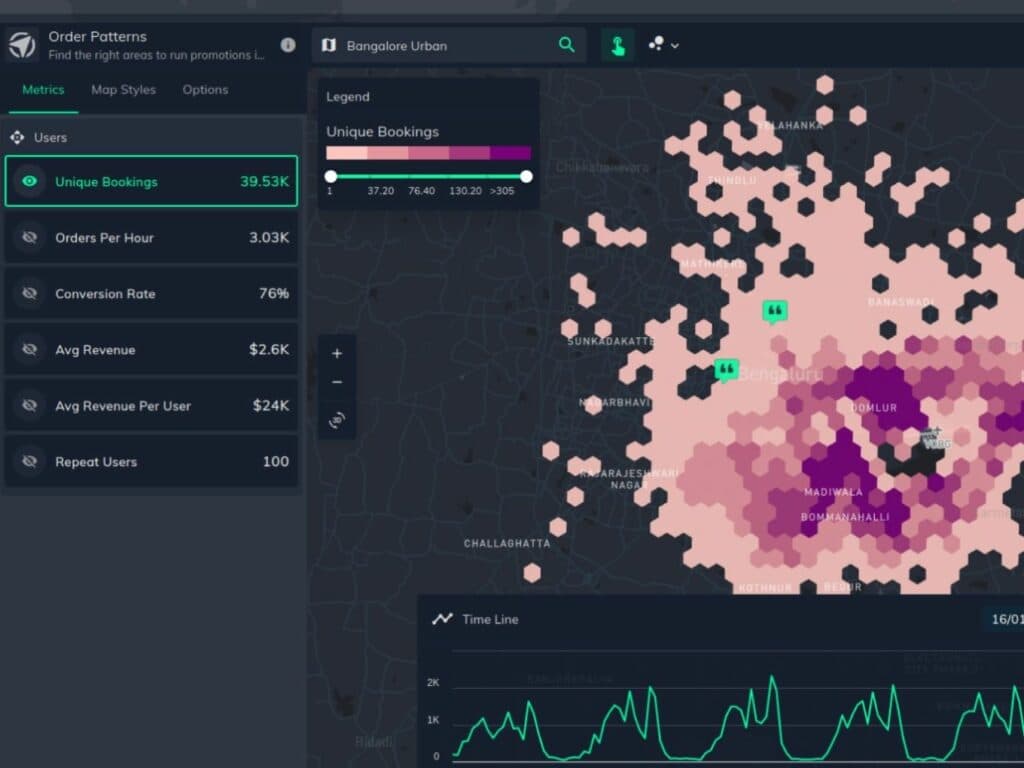
Task: Zoom in the map with plus button
Action: point(337,353)
